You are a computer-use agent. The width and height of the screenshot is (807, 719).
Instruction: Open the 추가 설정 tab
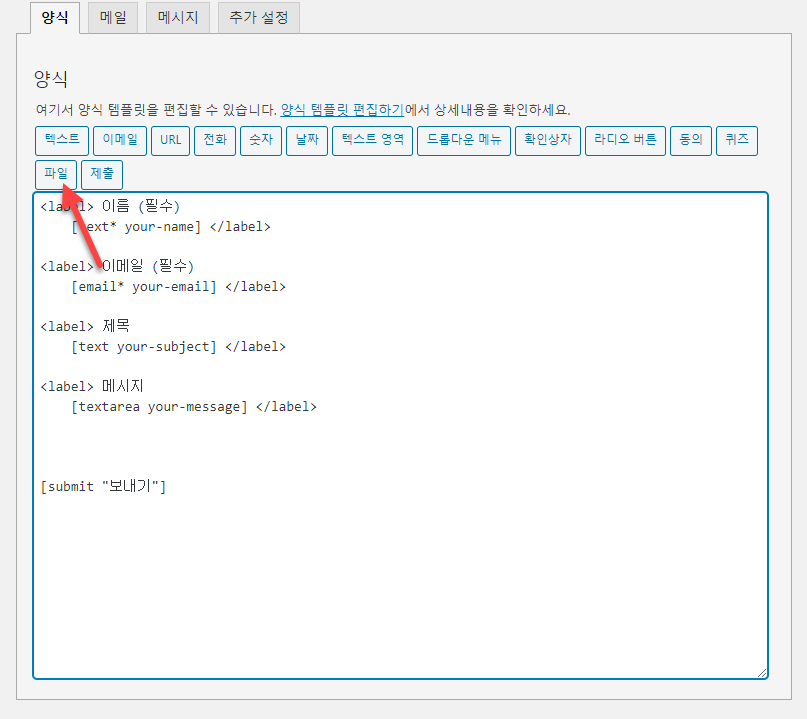258,18
